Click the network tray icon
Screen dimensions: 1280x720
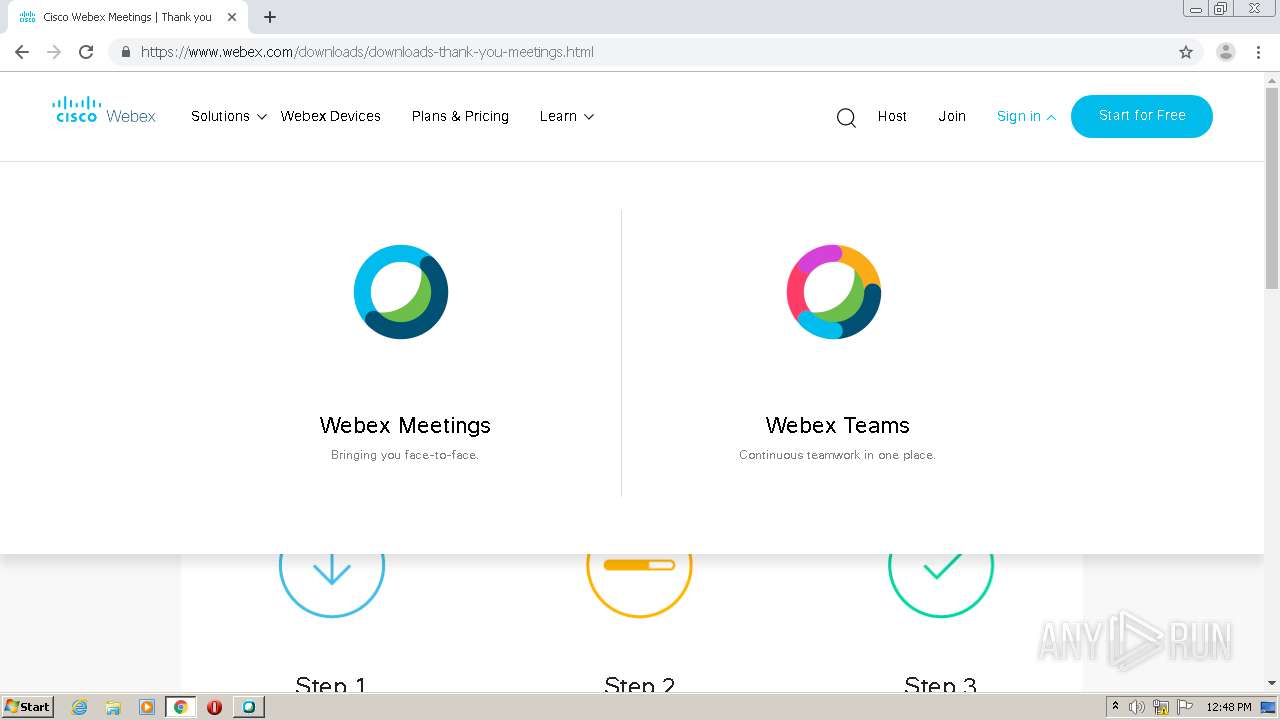pos(1161,707)
